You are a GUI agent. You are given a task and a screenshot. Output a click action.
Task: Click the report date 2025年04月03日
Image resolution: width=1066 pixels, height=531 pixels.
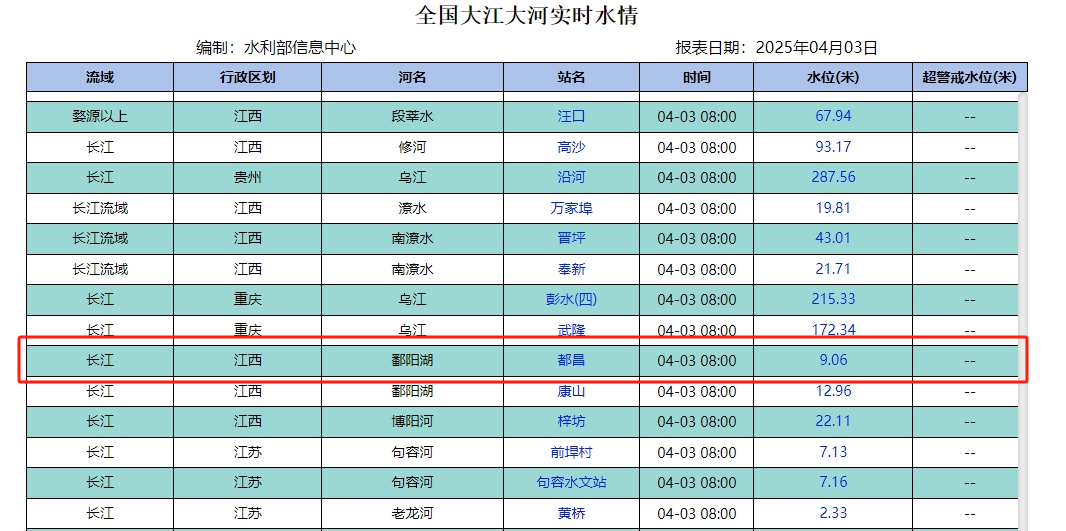click(816, 48)
